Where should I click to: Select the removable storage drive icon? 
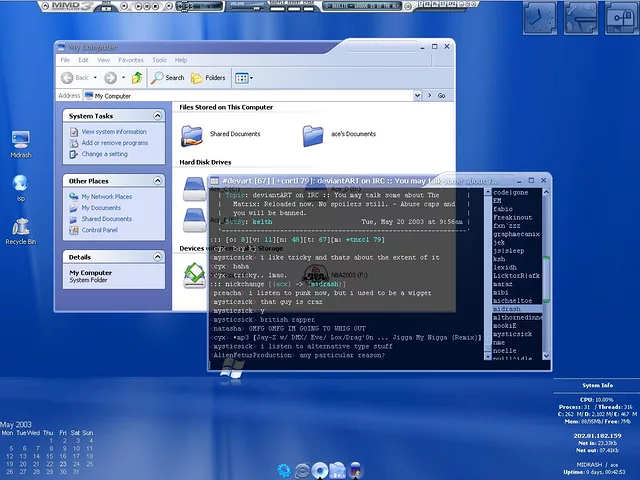(195, 275)
